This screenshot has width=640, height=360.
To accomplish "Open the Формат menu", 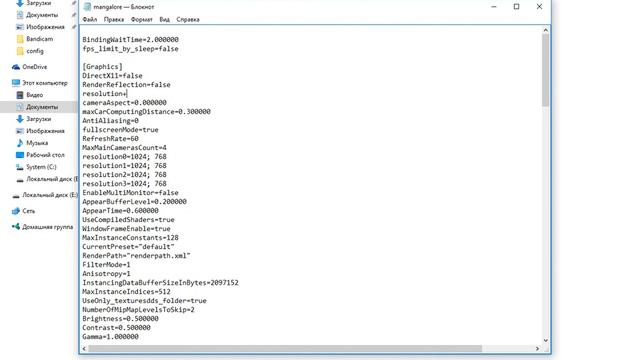I will tap(142, 20).
